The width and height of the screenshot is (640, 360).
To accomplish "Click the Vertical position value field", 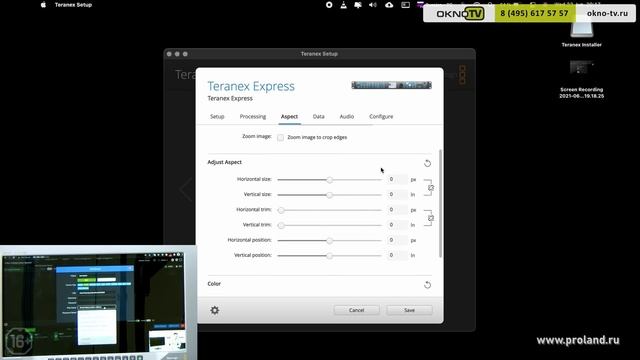I will [x=396, y=255].
